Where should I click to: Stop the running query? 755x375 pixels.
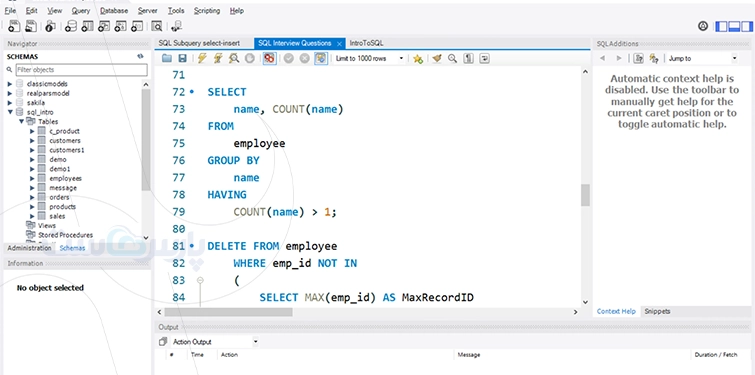[249, 59]
